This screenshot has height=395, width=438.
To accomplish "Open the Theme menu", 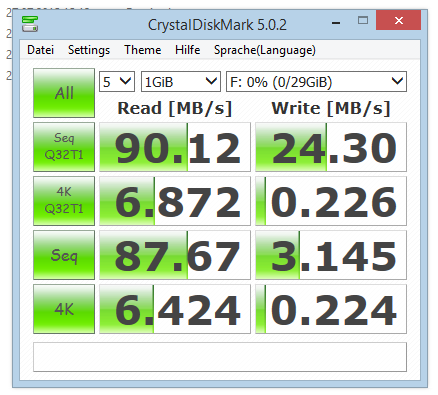I will 143,50.
